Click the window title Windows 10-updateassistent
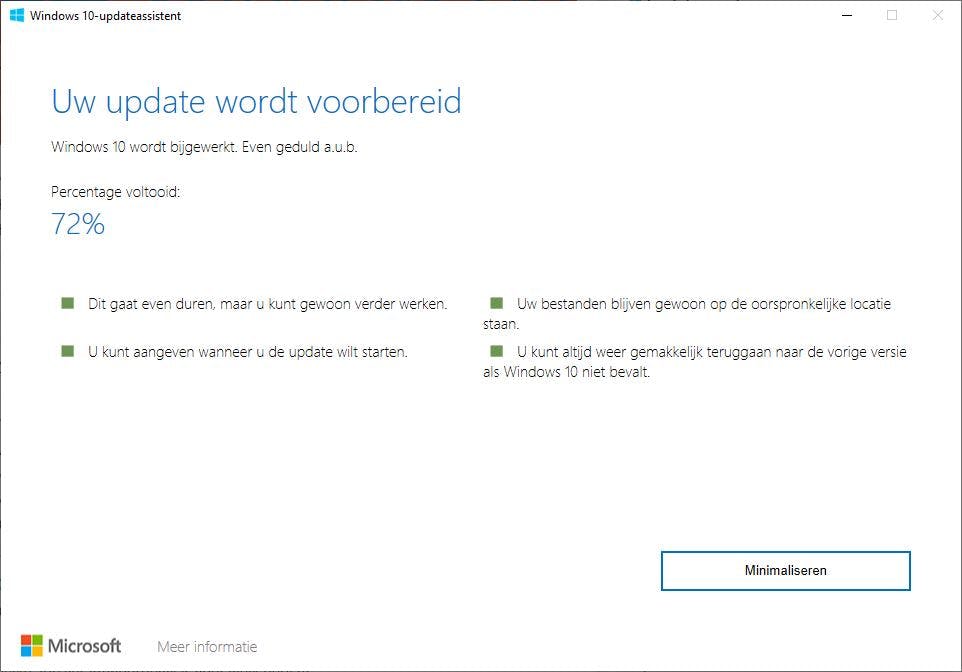The image size is (962, 672). [x=106, y=16]
